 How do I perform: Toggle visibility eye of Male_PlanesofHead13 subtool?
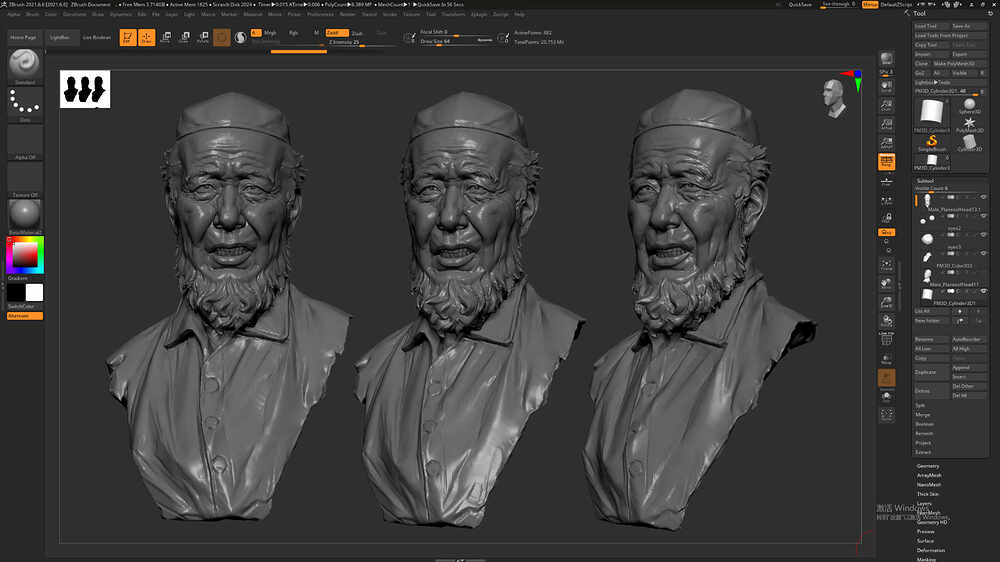point(983,197)
